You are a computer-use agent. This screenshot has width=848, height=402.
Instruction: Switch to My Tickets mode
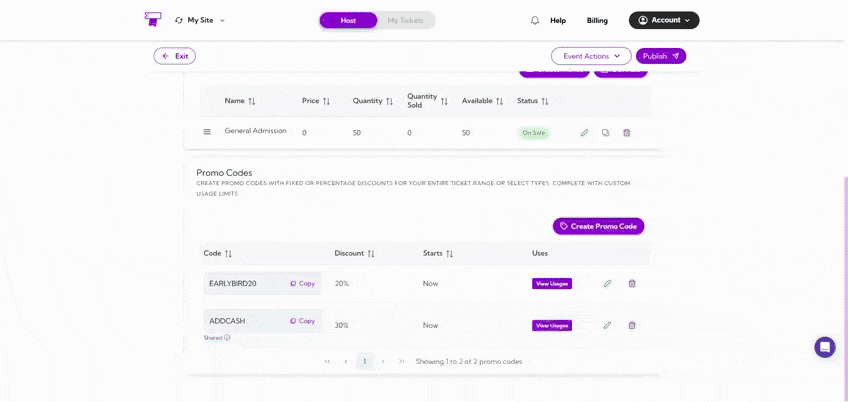[406, 21]
